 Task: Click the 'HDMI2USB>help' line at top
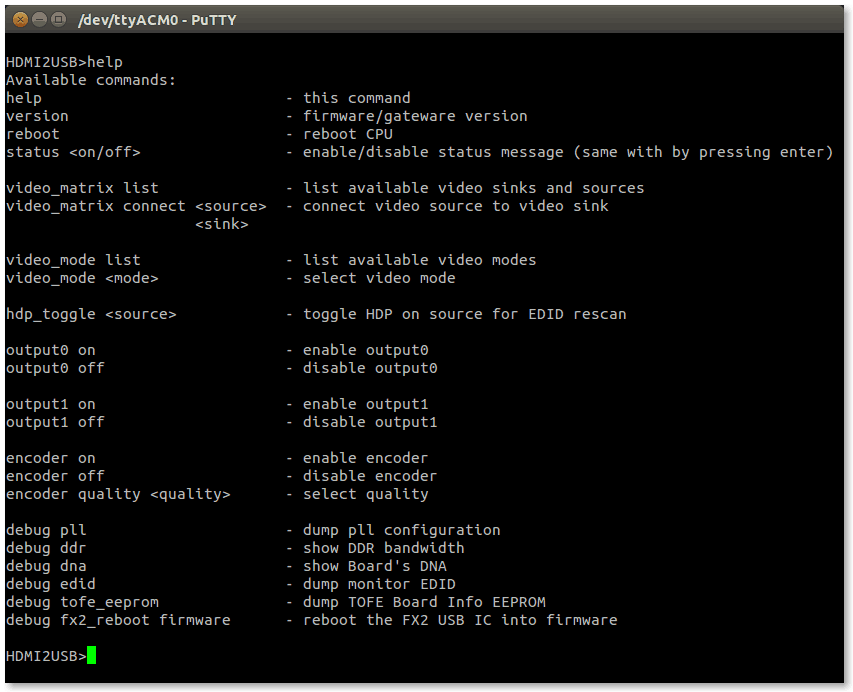pos(64,62)
